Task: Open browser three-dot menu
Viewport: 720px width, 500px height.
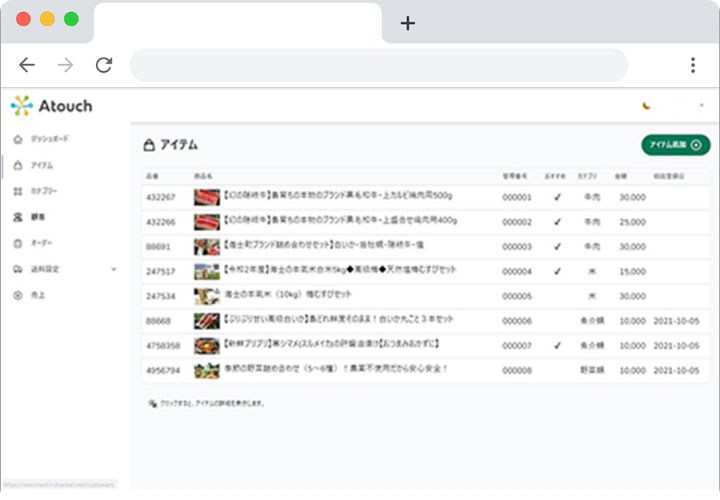Action: 692,65
